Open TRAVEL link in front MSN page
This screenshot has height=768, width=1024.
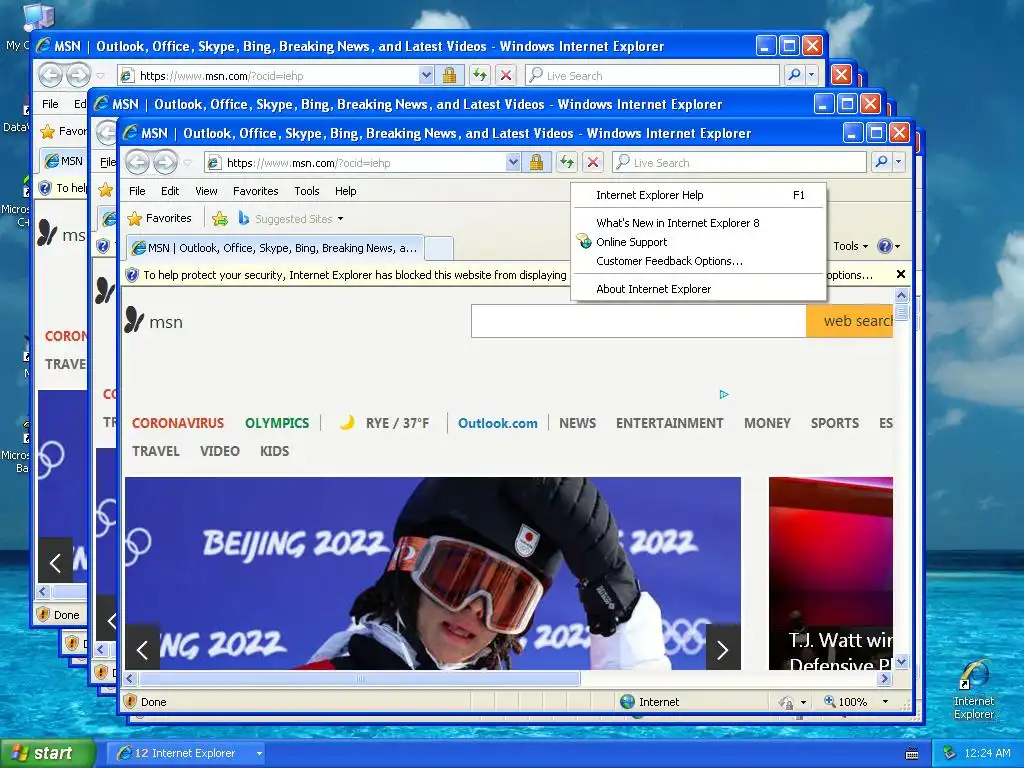click(x=155, y=451)
